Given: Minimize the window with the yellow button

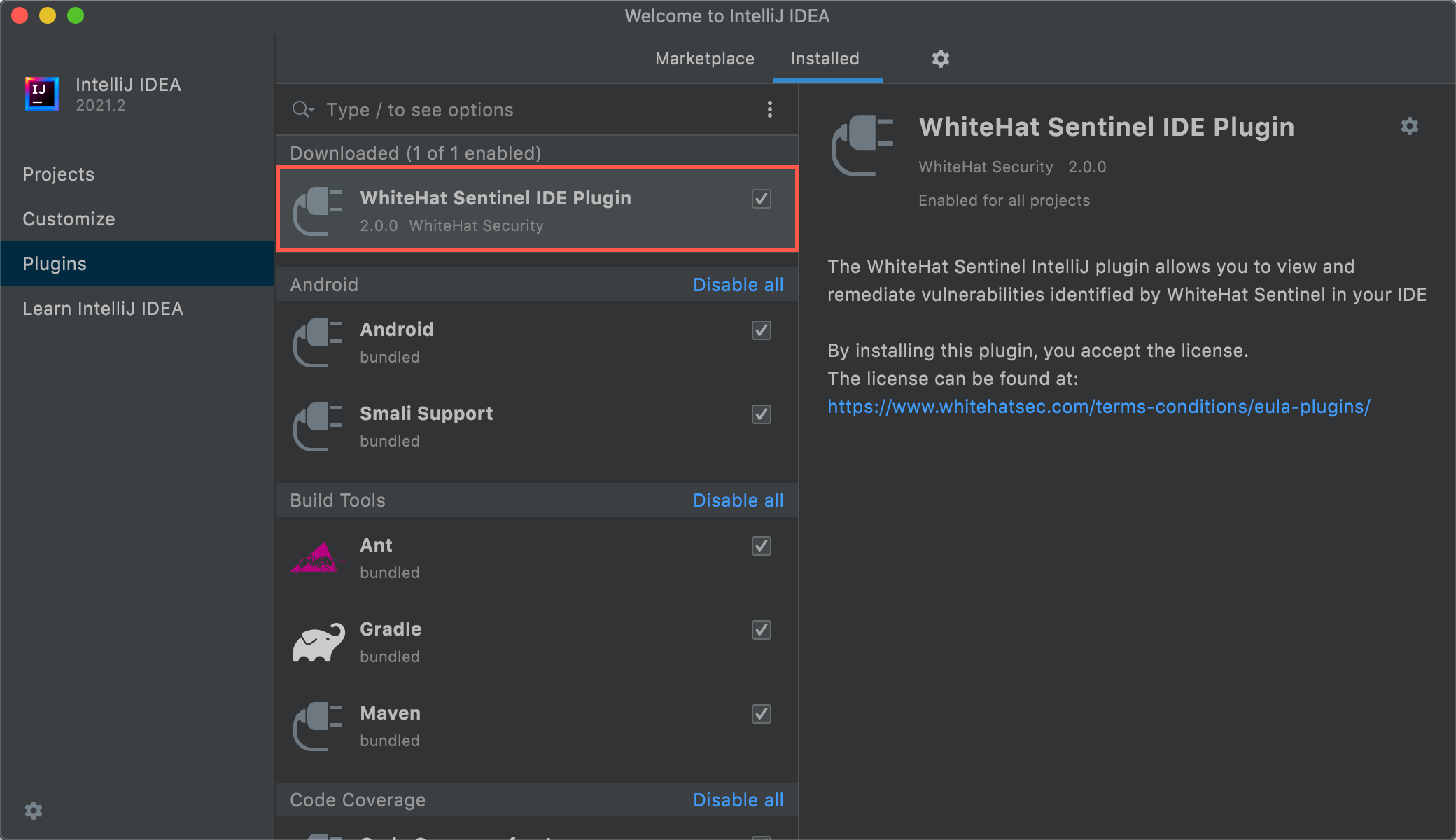Looking at the screenshot, I should tap(48, 15).
